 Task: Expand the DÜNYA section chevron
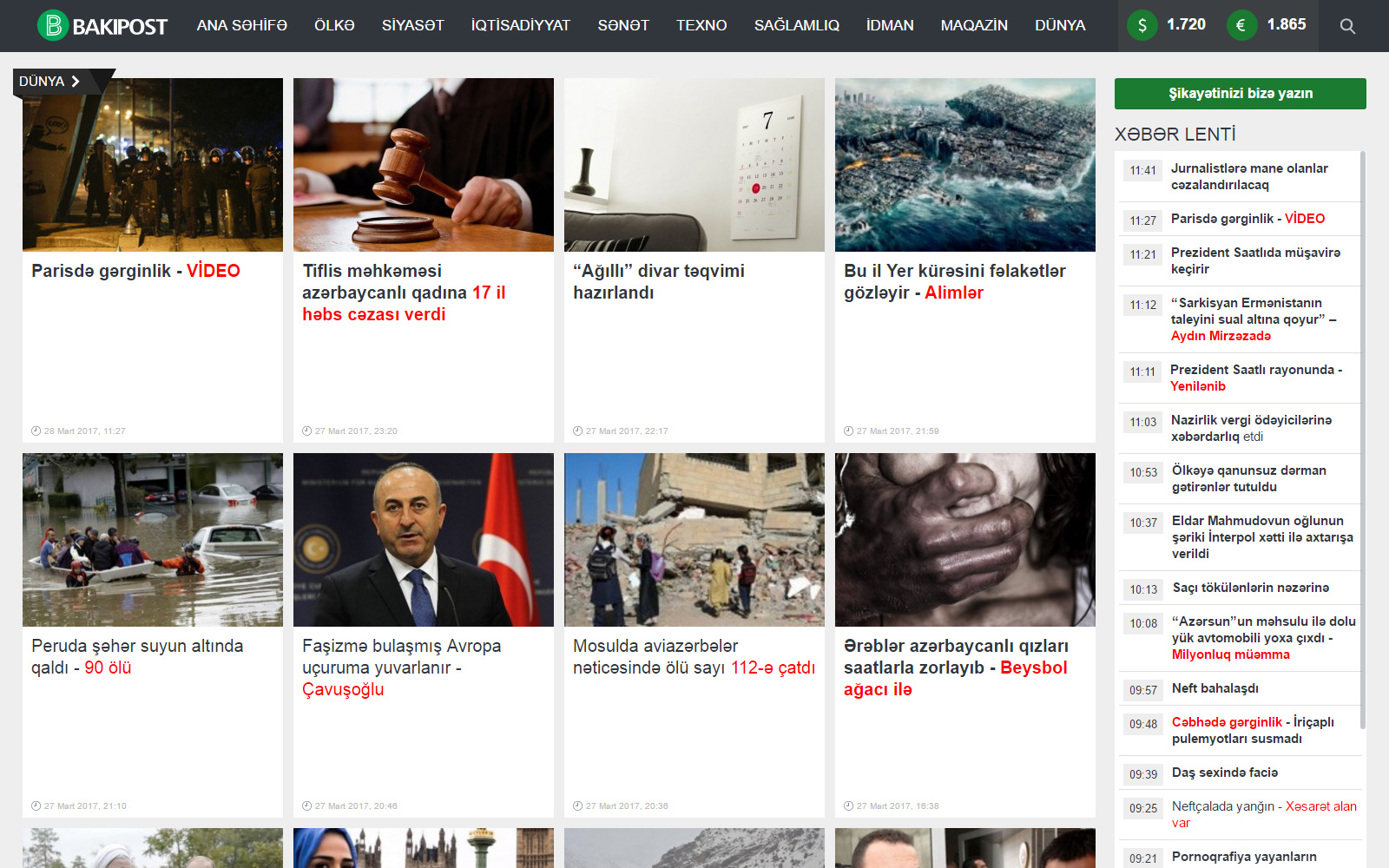tap(76, 82)
